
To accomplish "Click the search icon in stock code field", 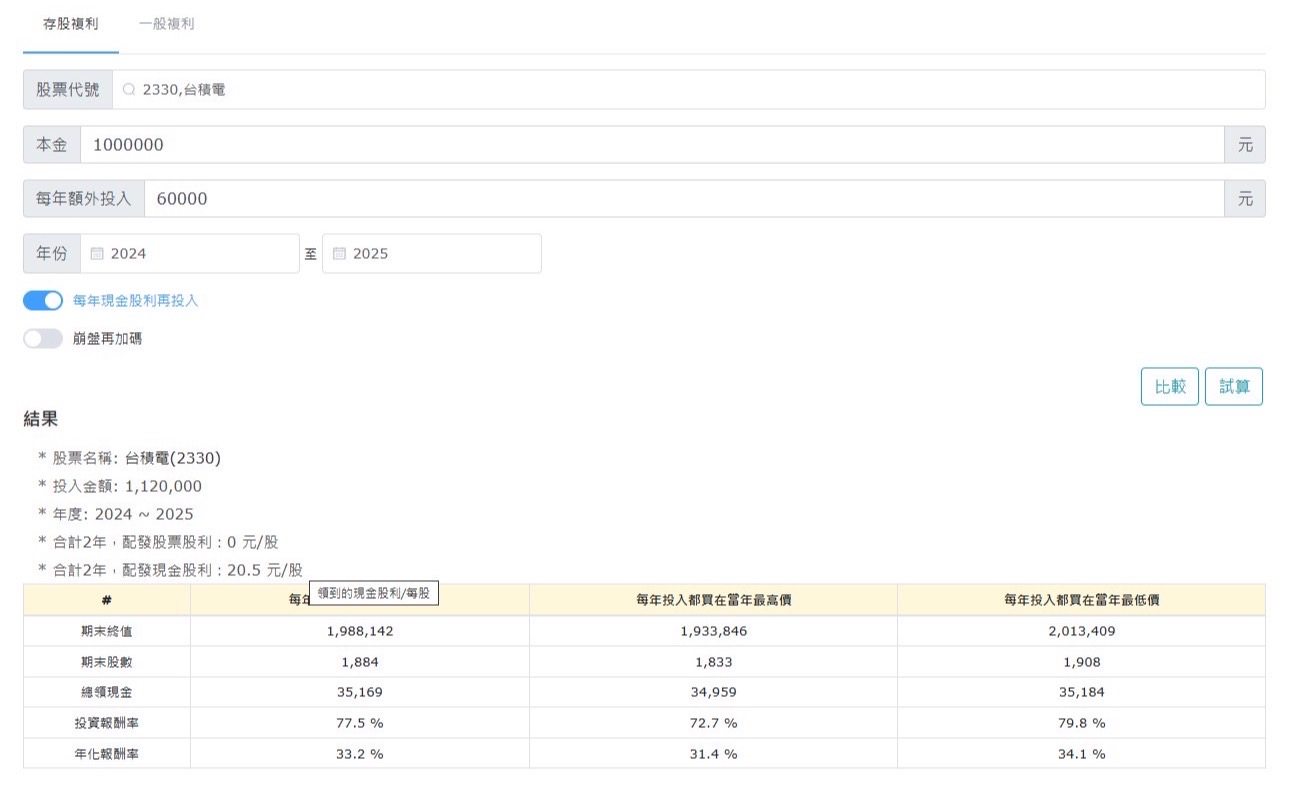I will pos(128,90).
